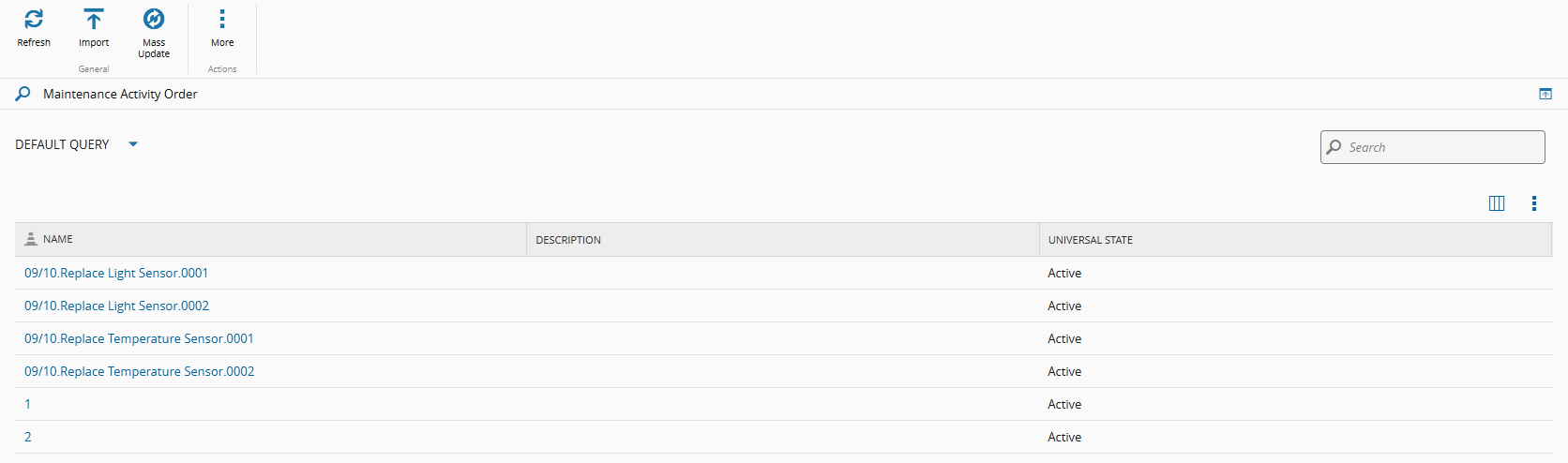
Task: Click the search magnifier icon in the Search box
Action: (1334, 147)
